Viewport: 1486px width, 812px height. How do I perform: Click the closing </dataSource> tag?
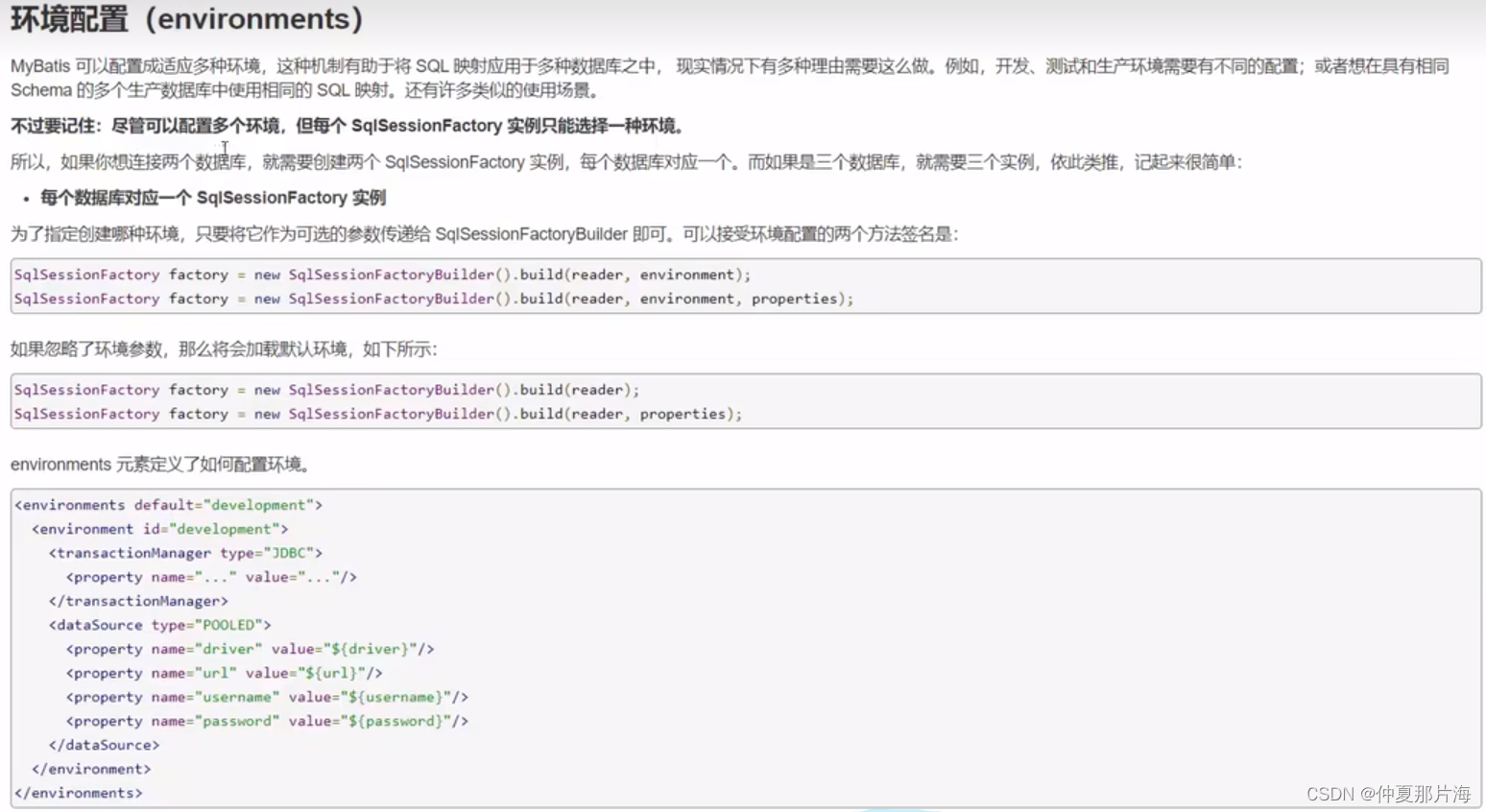point(104,745)
